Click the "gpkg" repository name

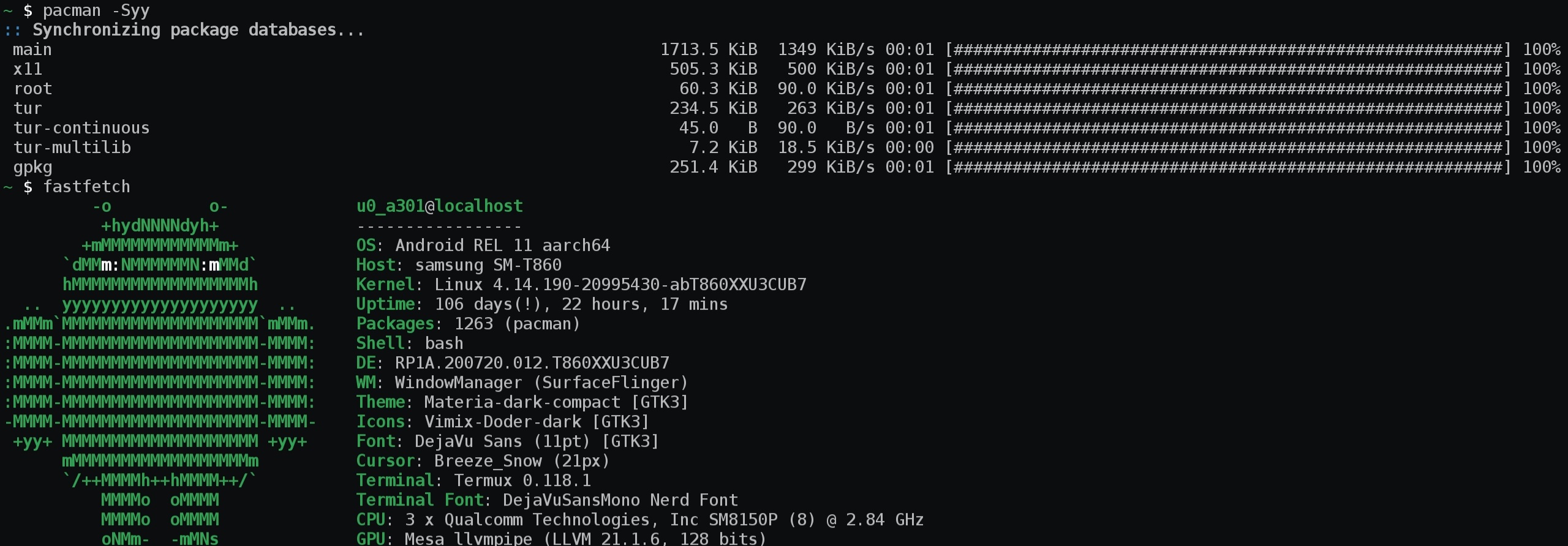pyautogui.click(x=32, y=167)
